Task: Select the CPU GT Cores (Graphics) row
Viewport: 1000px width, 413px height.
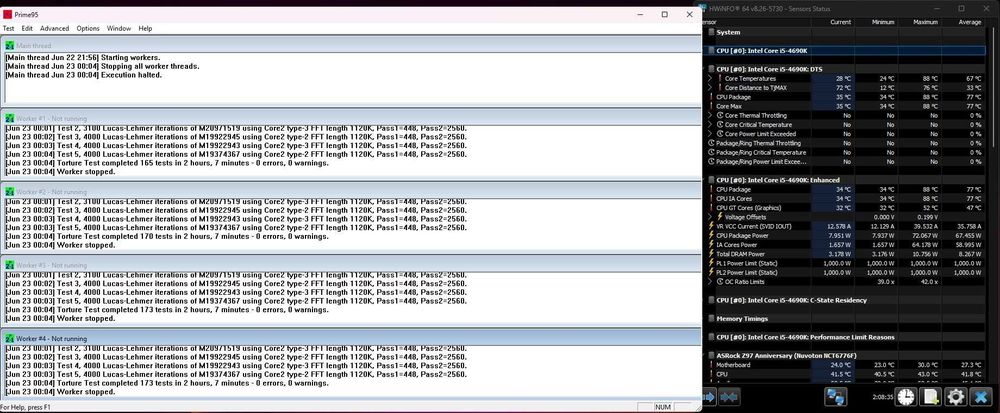Action: click(x=844, y=208)
